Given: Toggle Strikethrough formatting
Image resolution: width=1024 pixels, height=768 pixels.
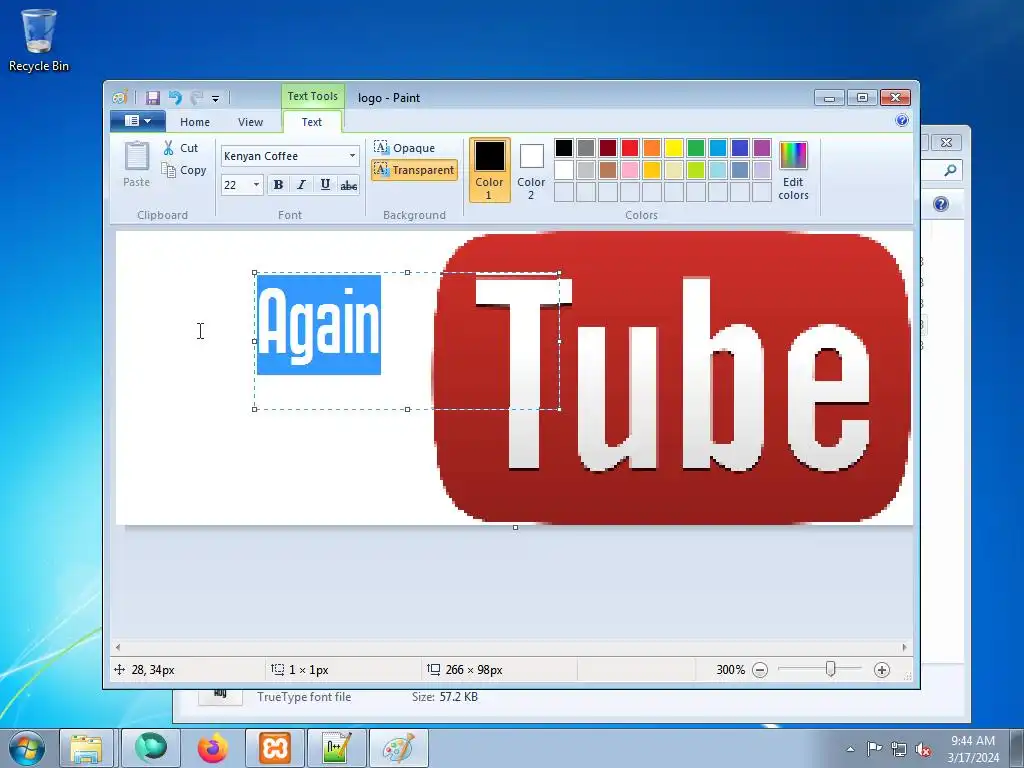Looking at the screenshot, I should point(349,185).
